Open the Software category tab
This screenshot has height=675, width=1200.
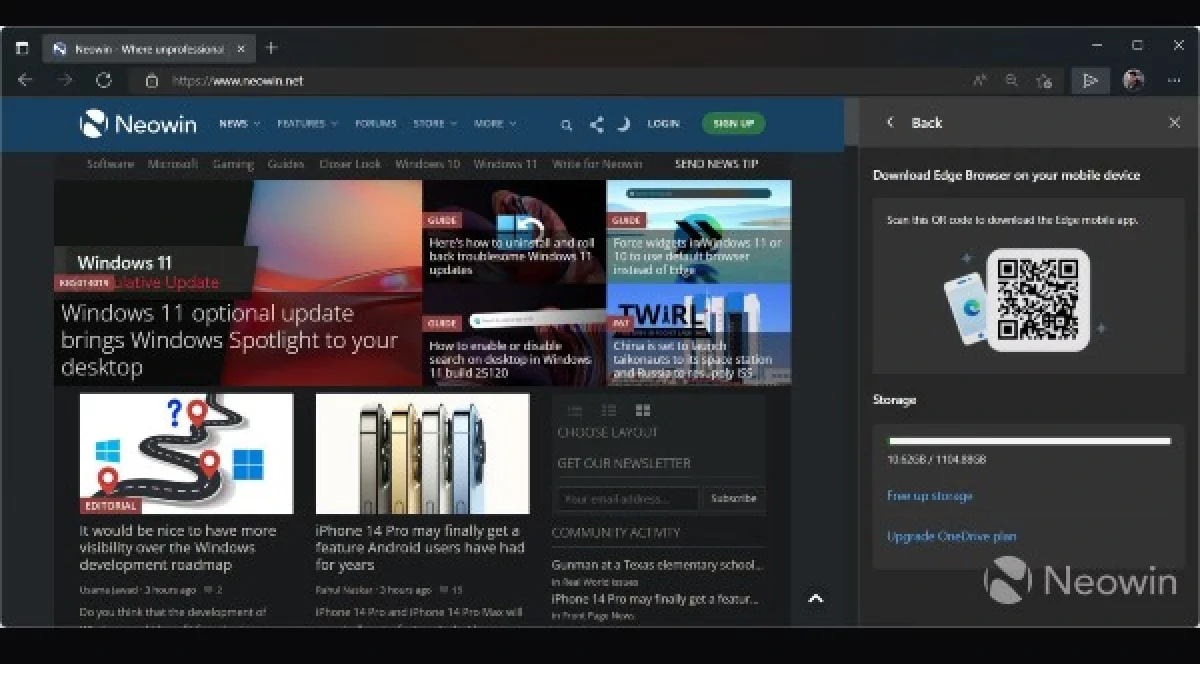point(110,164)
